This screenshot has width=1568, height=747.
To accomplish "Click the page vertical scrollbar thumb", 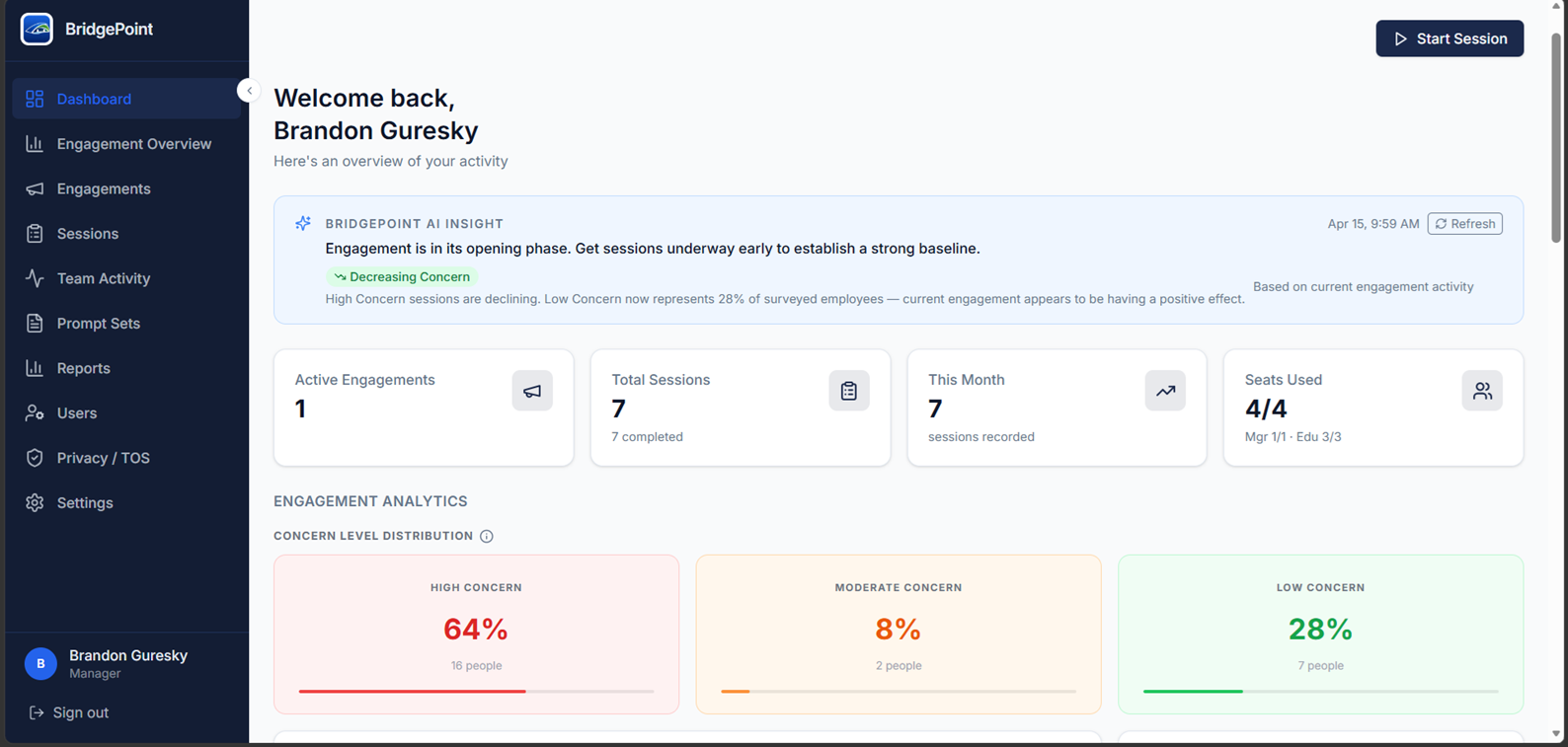I will 1556,138.
